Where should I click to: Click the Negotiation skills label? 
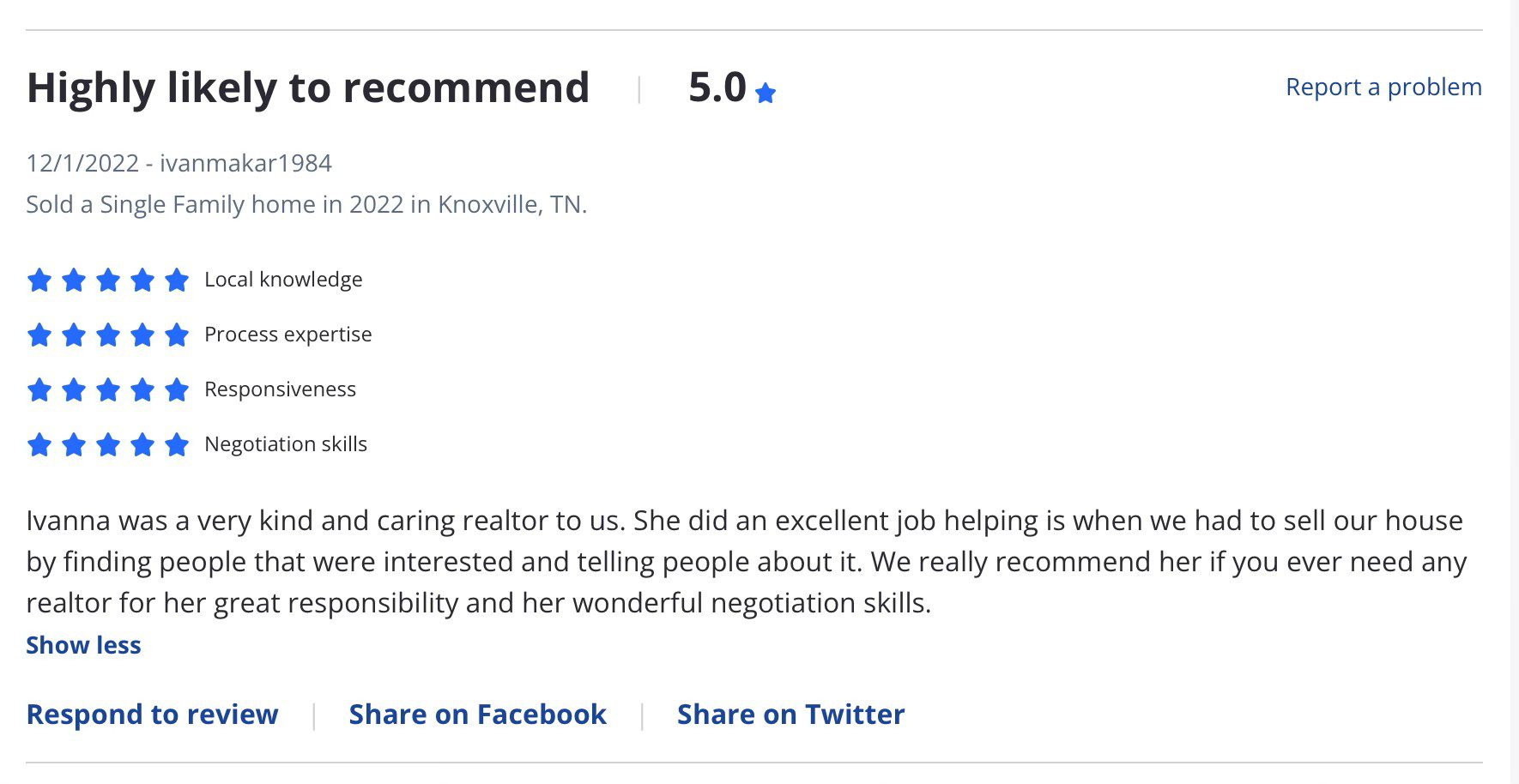tap(286, 444)
